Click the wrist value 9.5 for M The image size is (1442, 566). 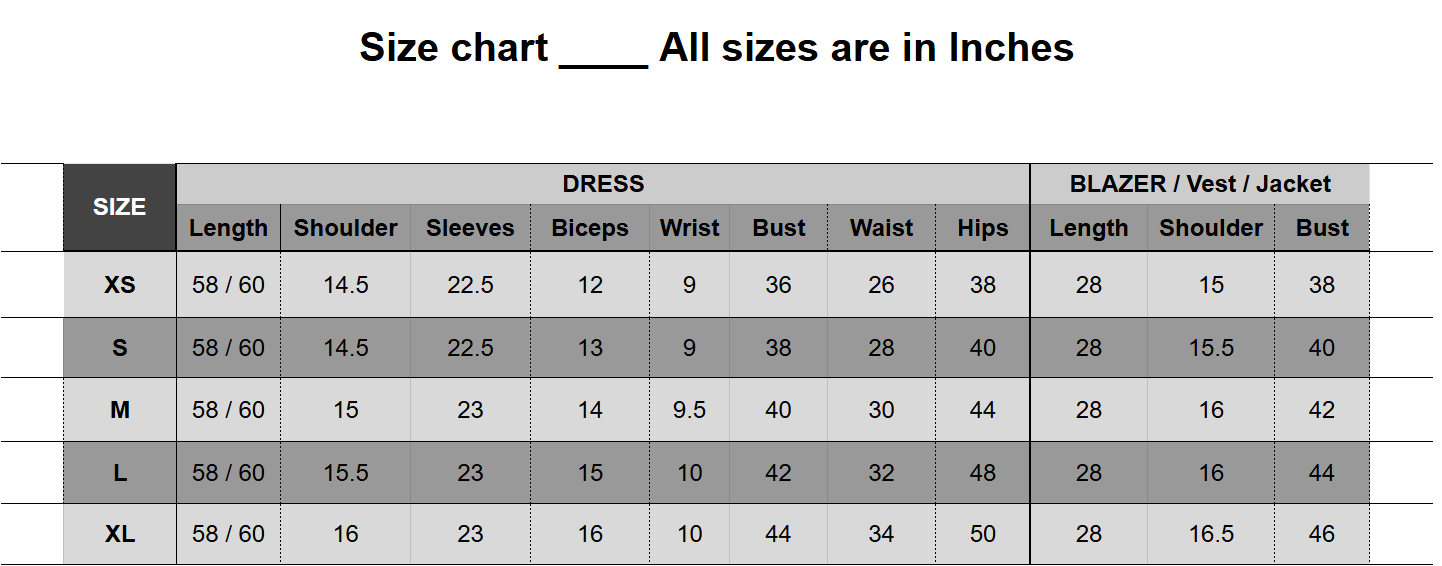(x=689, y=410)
